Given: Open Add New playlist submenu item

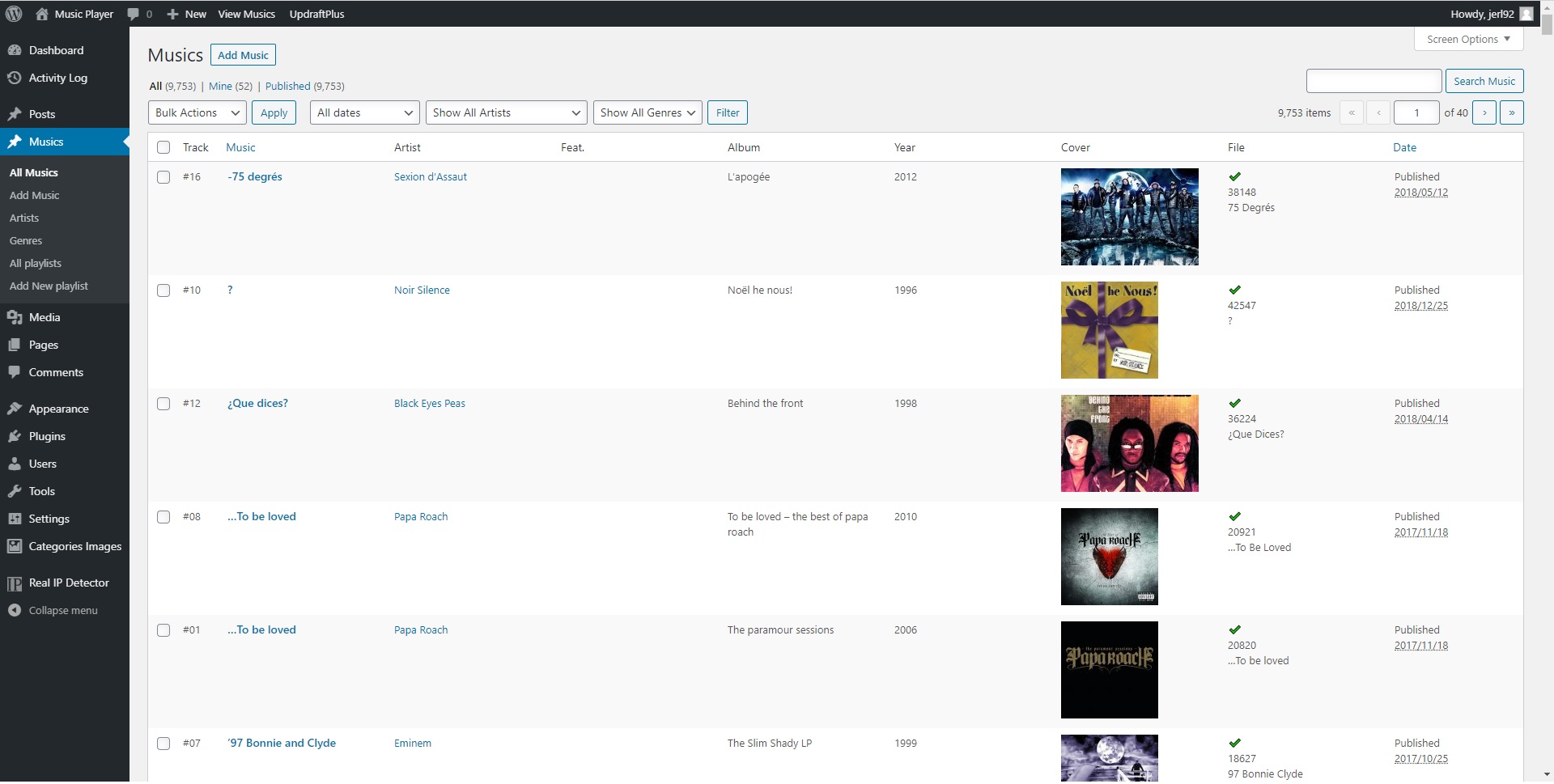Looking at the screenshot, I should click(x=49, y=286).
